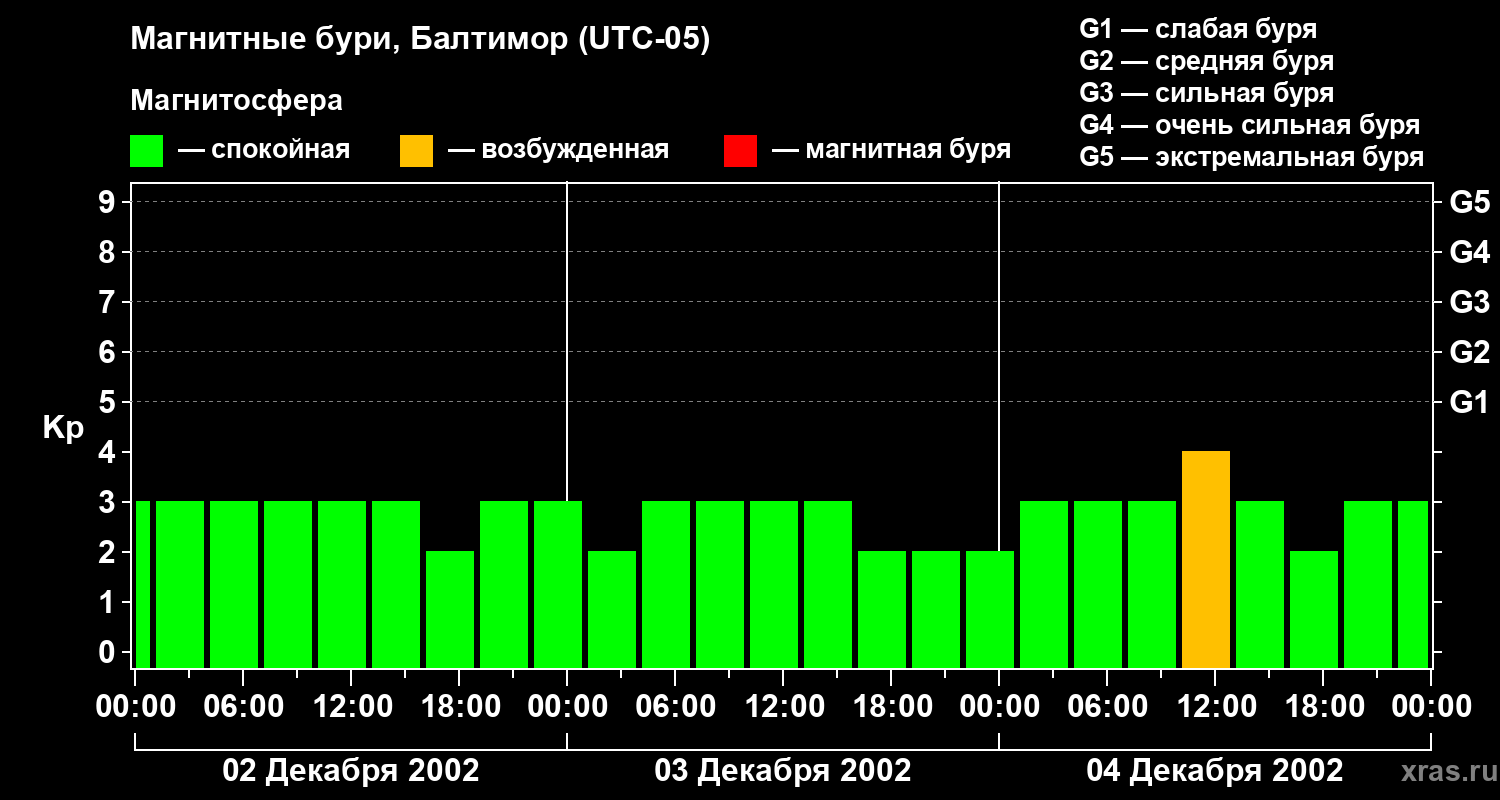Select the '12:00' time label above 03 Декабря
The height and width of the screenshot is (800, 1500).
tap(783, 707)
